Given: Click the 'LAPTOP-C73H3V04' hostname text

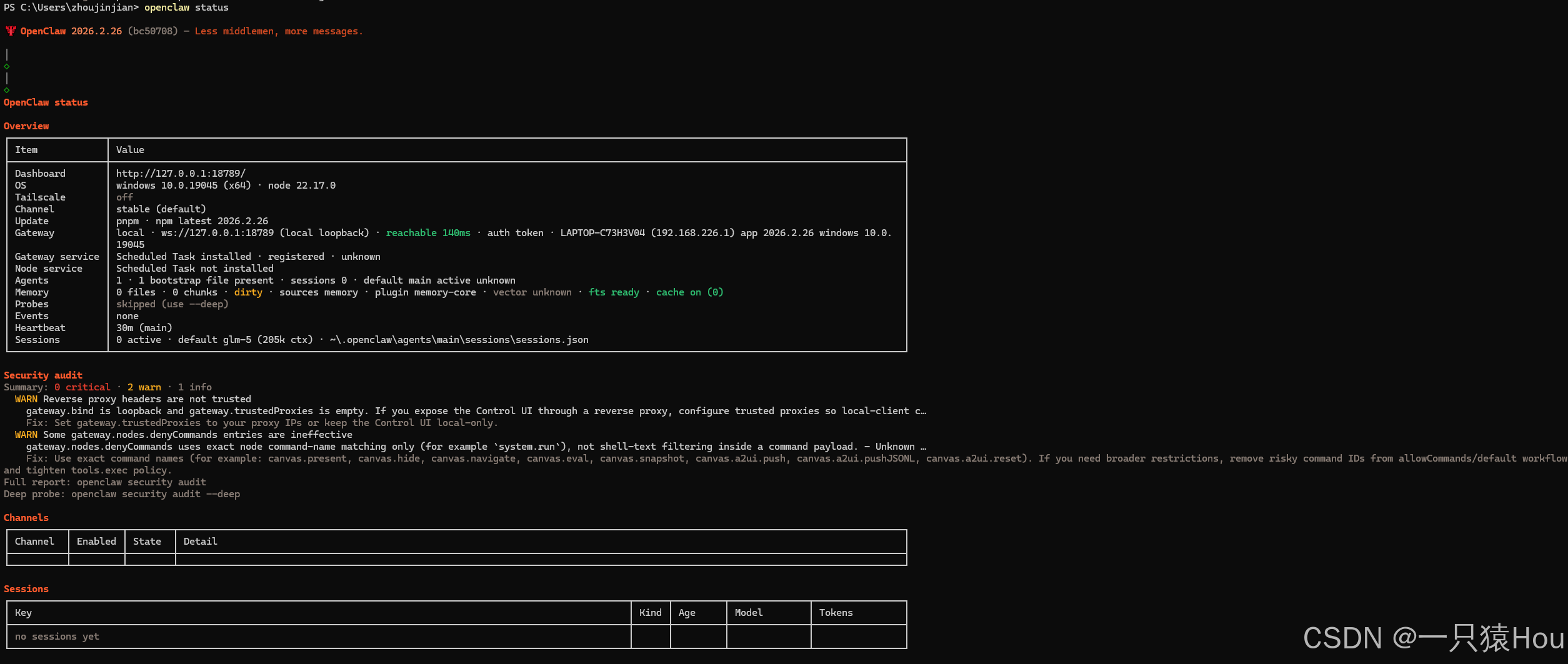Looking at the screenshot, I should click(602, 233).
